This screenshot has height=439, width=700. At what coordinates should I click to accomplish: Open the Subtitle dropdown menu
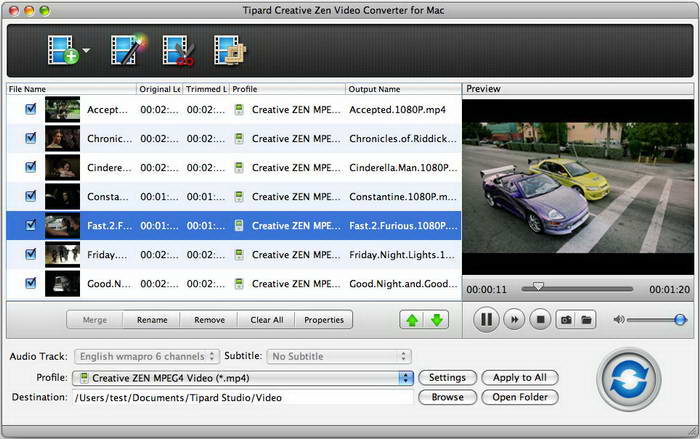339,356
